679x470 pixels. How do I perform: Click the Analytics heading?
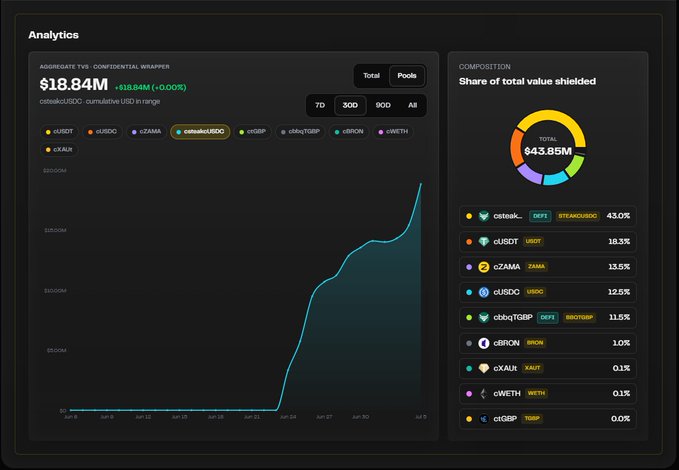54,35
